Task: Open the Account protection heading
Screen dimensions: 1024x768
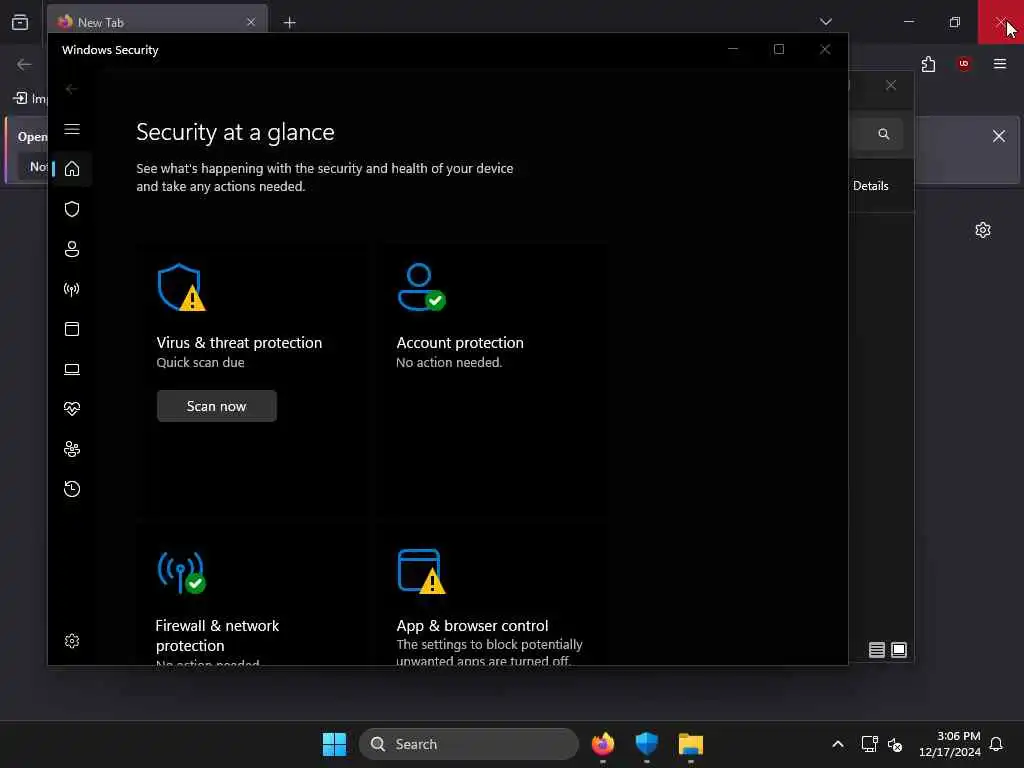Action: (x=460, y=343)
